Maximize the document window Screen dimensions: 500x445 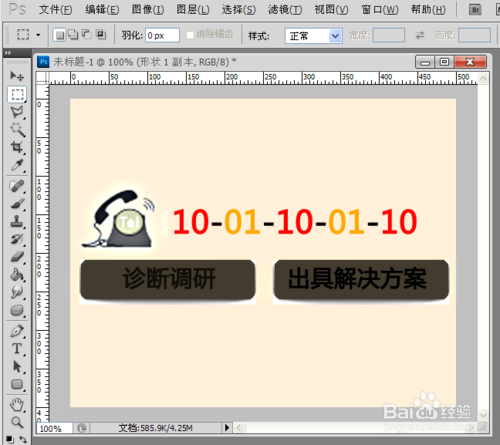[x=444, y=62]
